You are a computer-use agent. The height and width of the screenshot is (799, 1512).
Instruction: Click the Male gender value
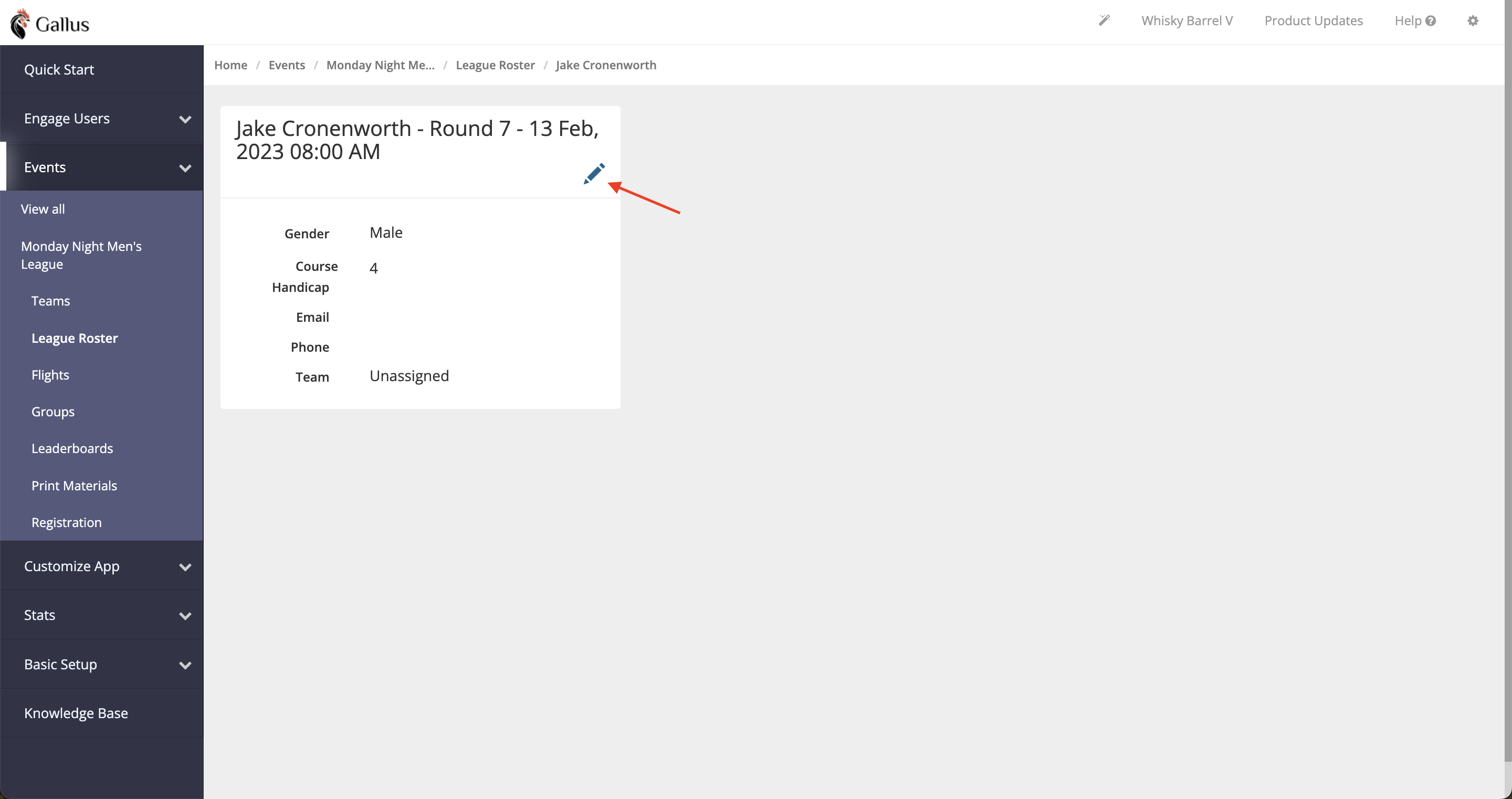[386, 233]
